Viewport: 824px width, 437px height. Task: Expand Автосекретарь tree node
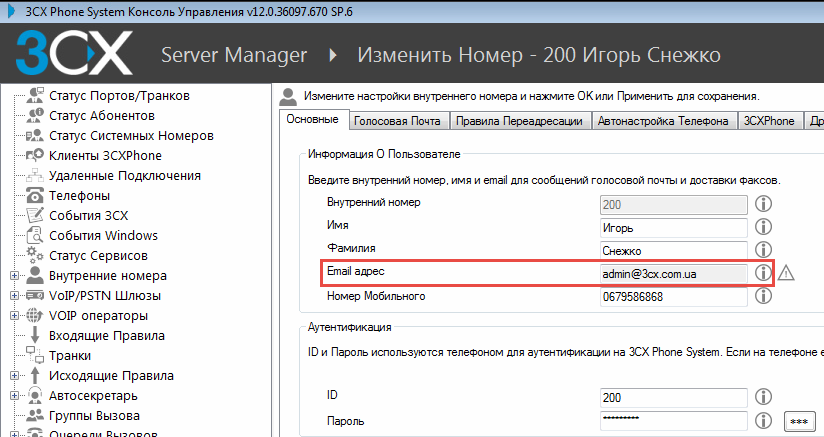[x=14, y=395]
